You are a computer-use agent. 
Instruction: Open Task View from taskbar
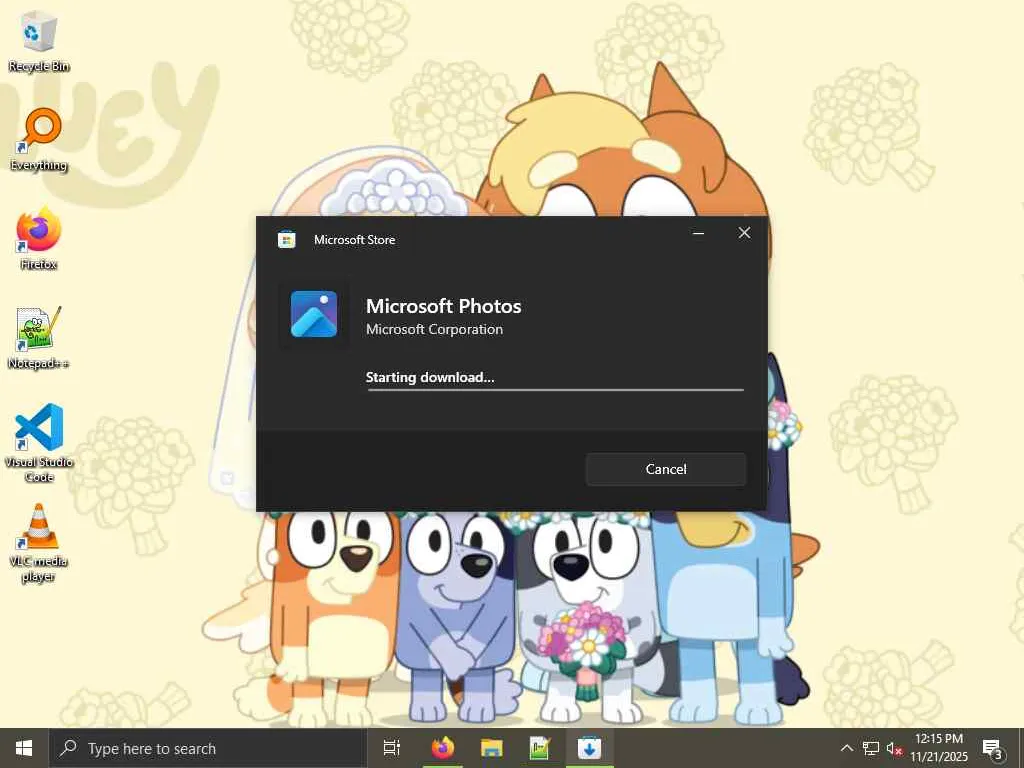(392, 748)
